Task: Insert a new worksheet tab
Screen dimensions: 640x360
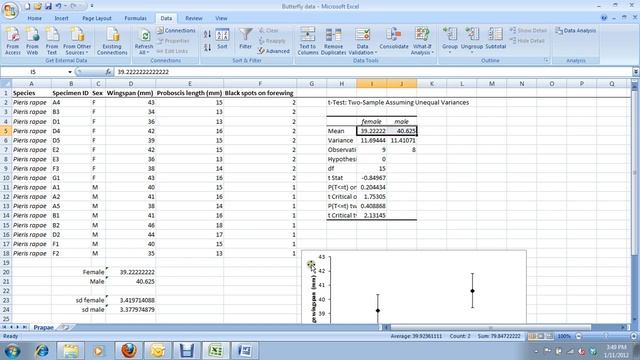Action: (x=64, y=327)
